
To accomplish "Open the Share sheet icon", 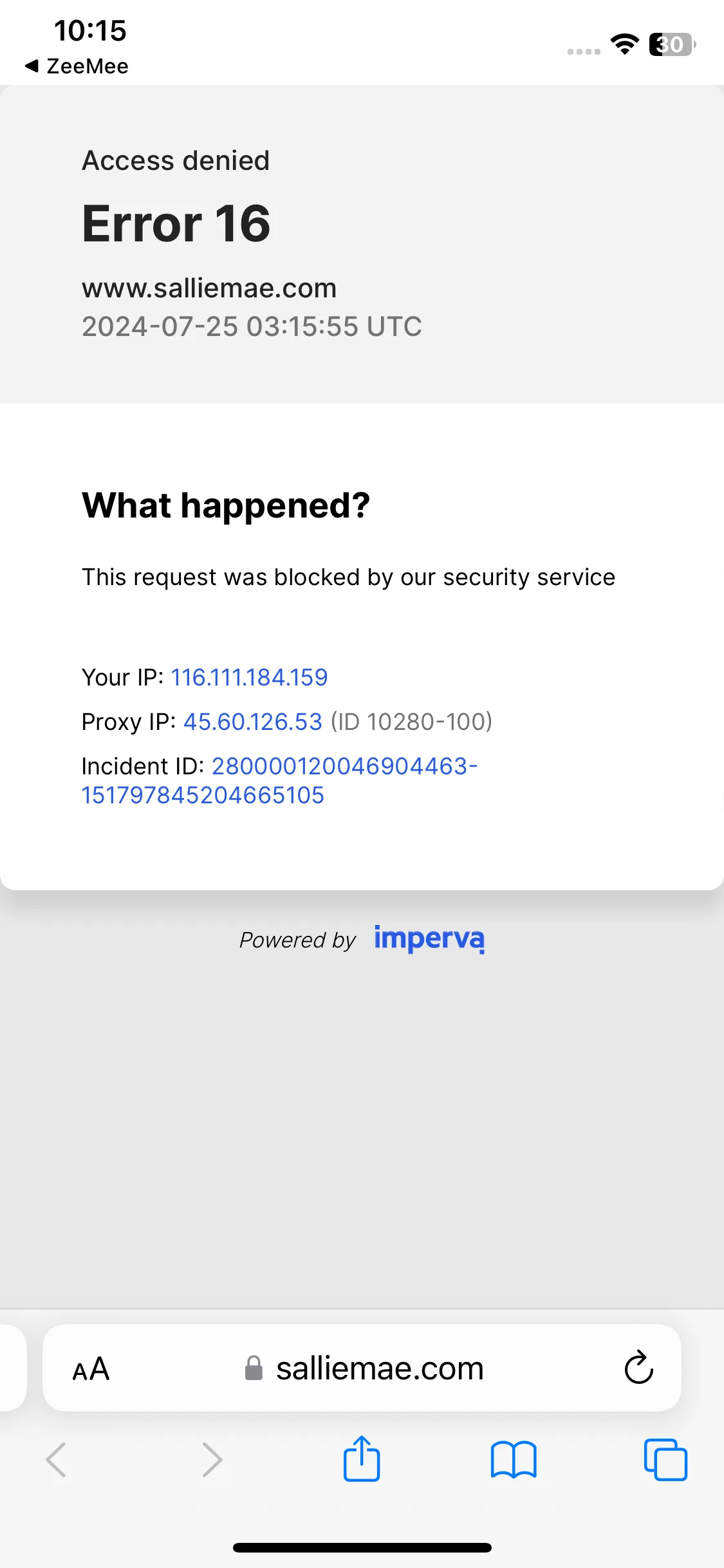I will (362, 1459).
